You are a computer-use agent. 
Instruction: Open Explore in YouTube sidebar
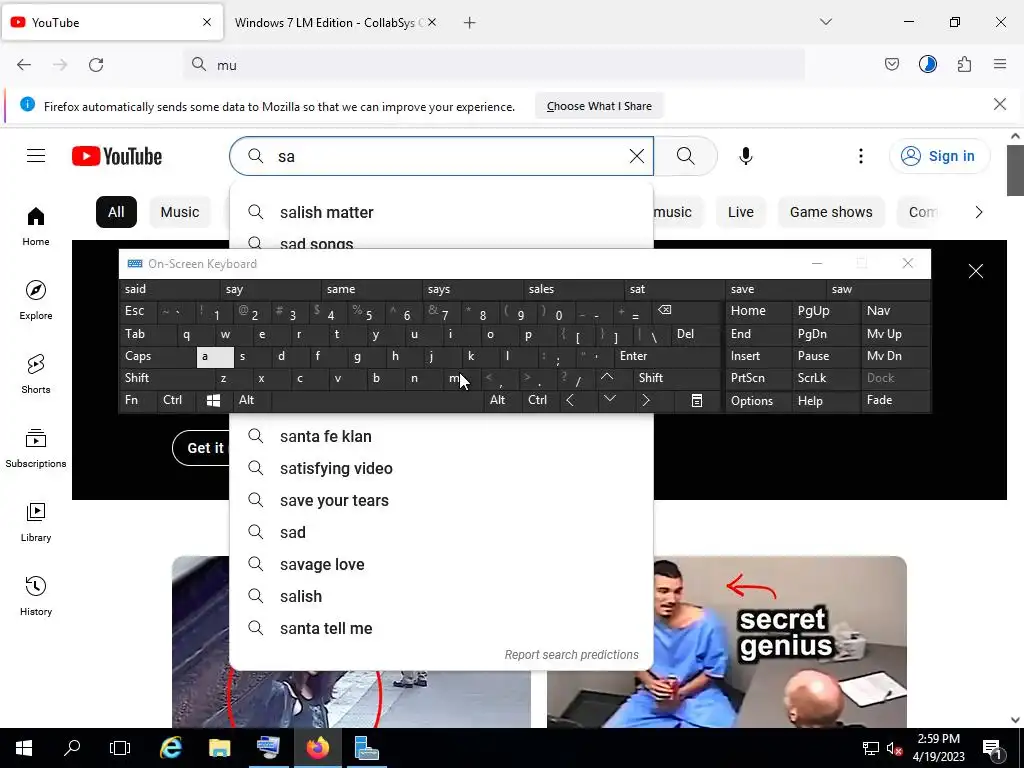coord(36,300)
